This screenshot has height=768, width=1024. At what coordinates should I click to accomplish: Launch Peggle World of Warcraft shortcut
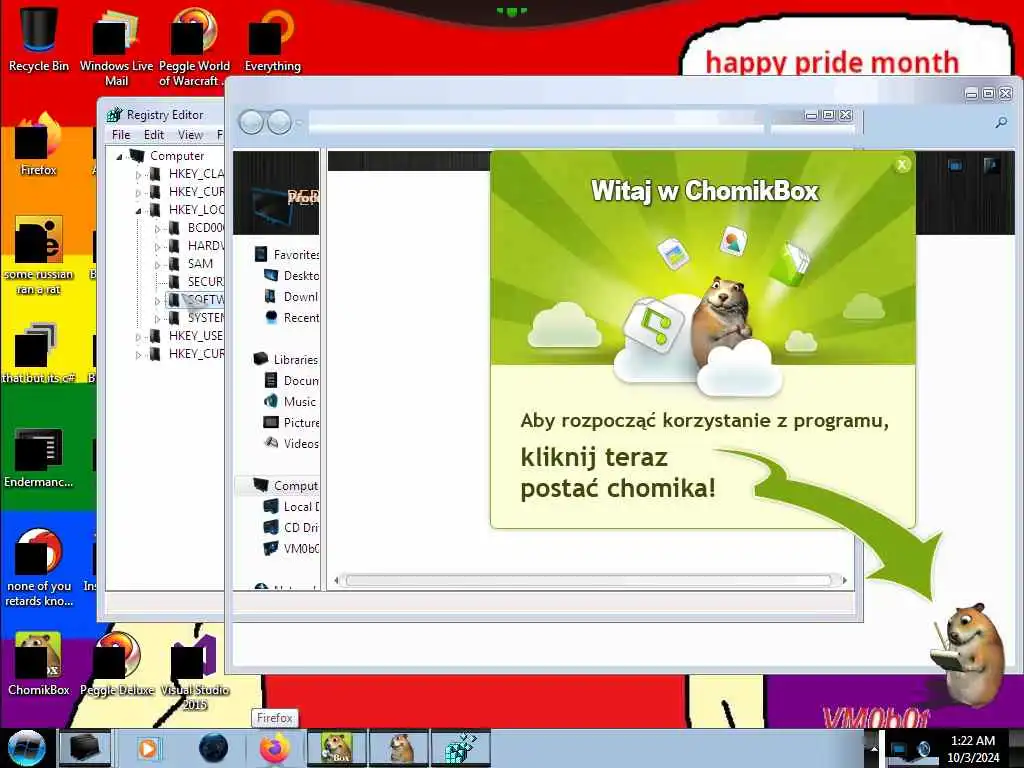click(x=194, y=47)
